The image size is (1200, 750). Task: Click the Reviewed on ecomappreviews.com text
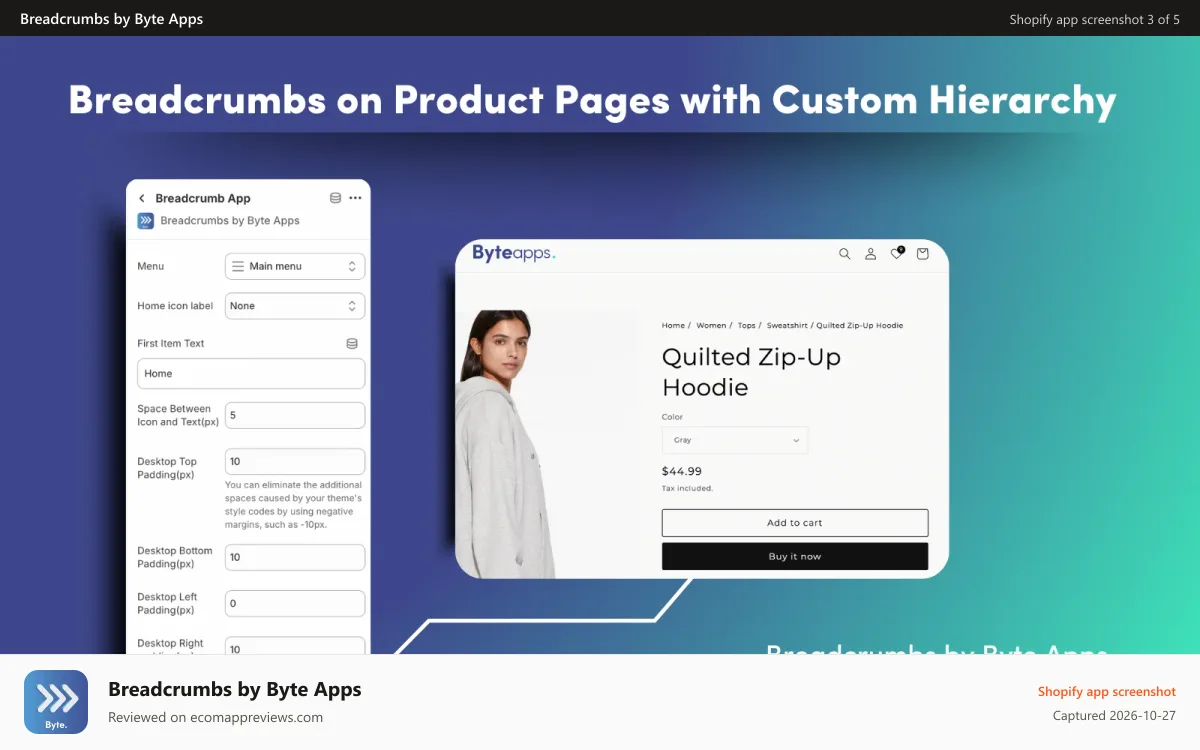tap(215, 717)
